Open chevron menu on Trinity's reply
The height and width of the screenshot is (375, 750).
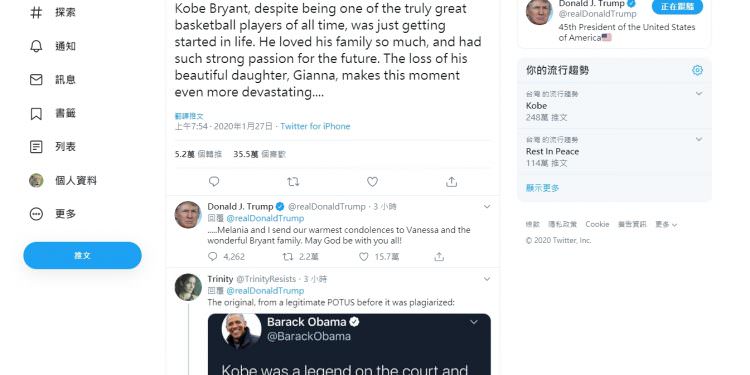[x=487, y=279]
